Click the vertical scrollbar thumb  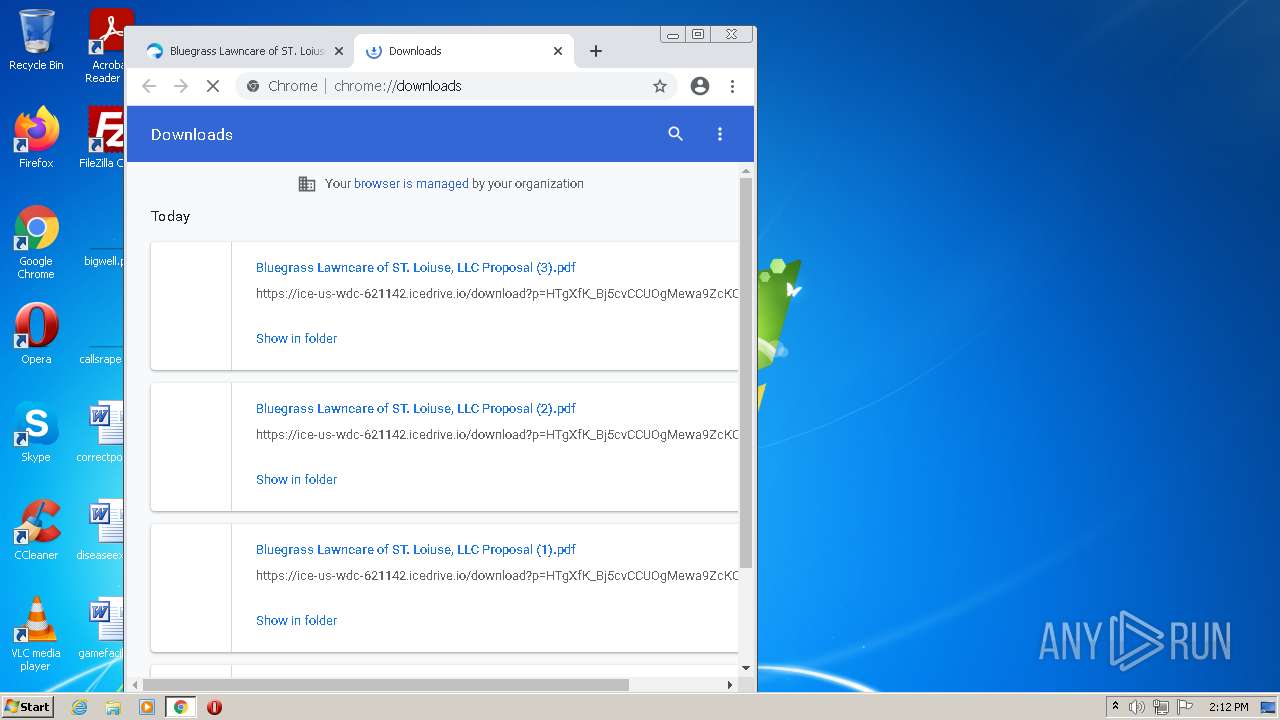(x=746, y=374)
